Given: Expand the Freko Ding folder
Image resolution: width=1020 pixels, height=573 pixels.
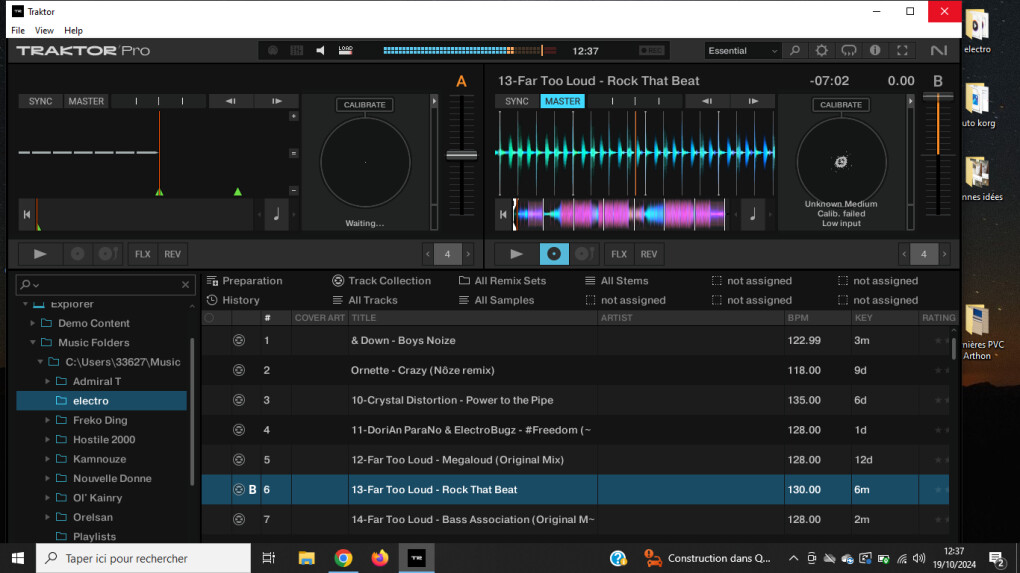Looking at the screenshot, I should pyautogui.click(x=47, y=420).
